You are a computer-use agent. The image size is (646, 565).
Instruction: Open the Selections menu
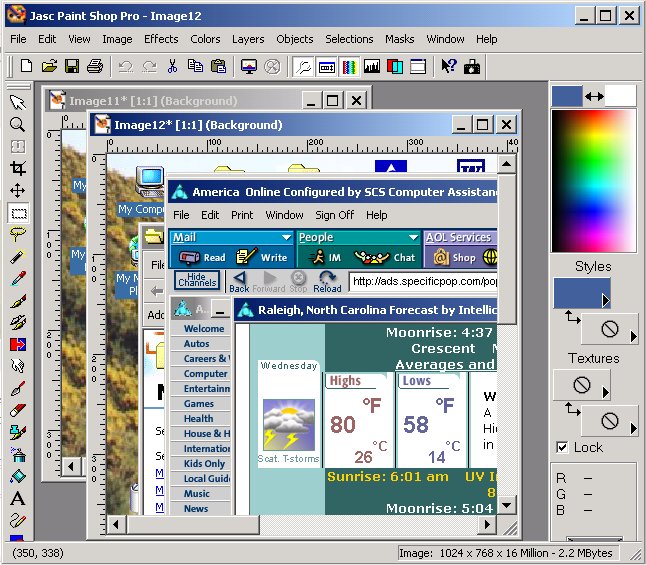[349, 39]
